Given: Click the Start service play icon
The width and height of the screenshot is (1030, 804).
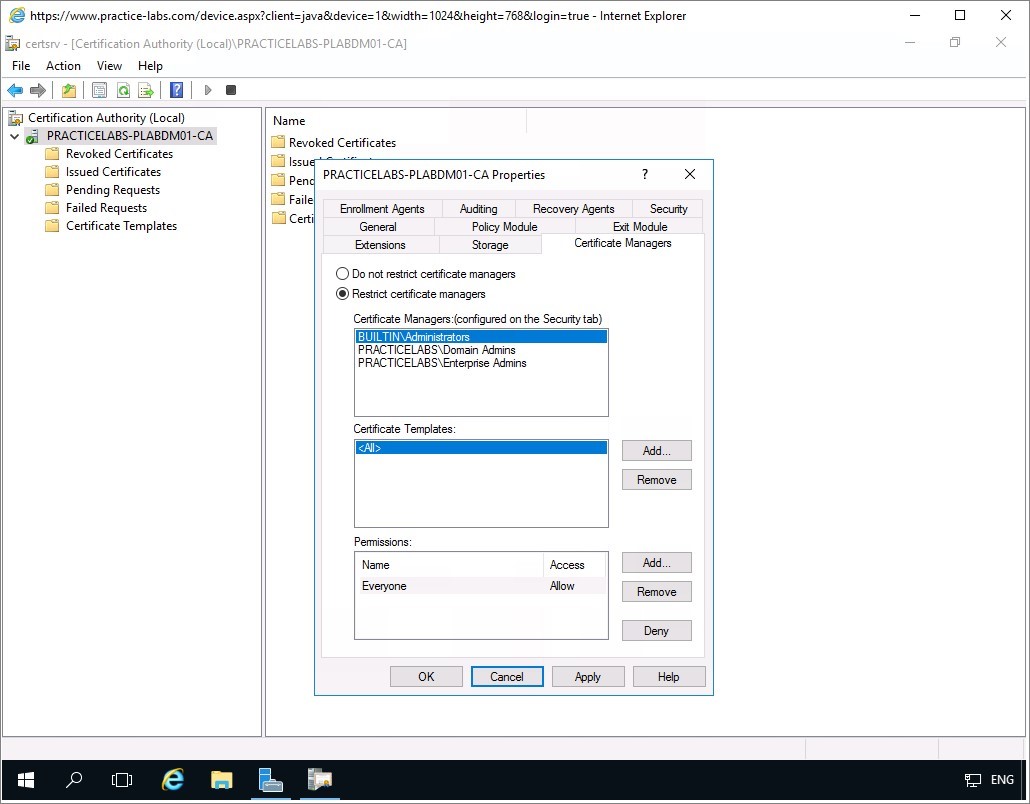Looking at the screenshot, I should (208, 90).
